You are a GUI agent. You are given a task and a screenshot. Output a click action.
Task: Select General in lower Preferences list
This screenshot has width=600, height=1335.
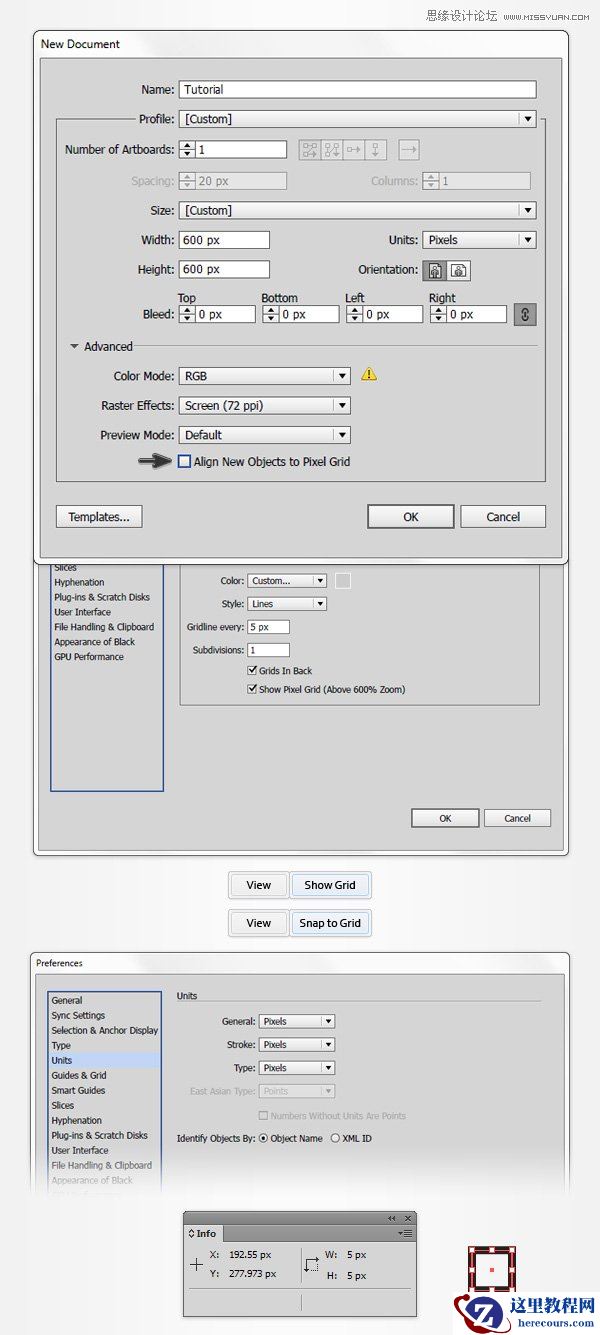click(67, 1000)
